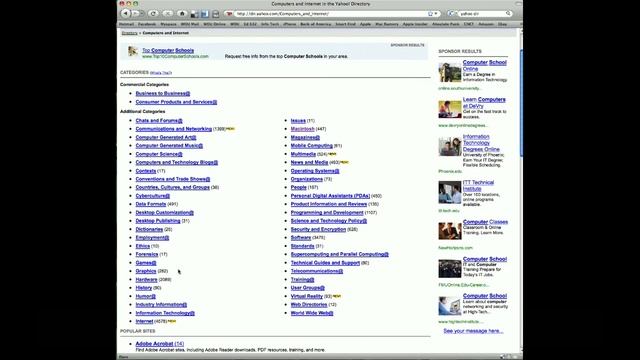Open Personal Digital Assistants (PDAs) category
The image size is (640, 360).
click(330, 196)
